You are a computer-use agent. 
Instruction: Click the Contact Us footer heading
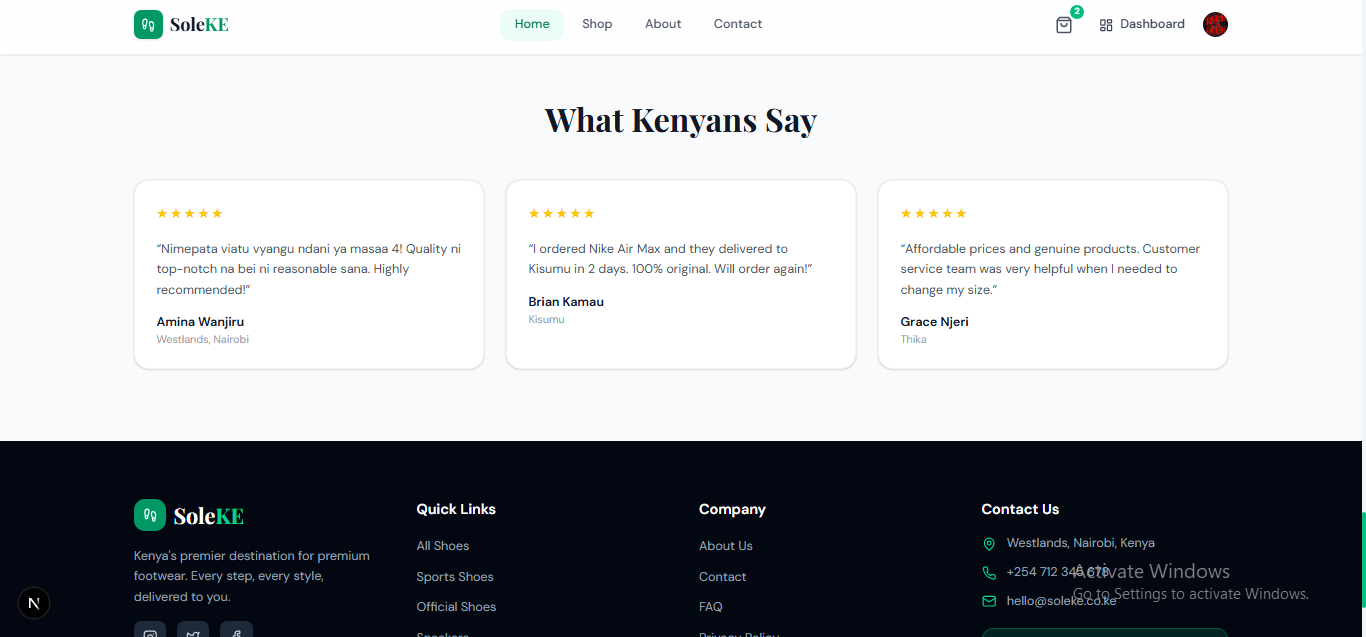click(1020, 509)
